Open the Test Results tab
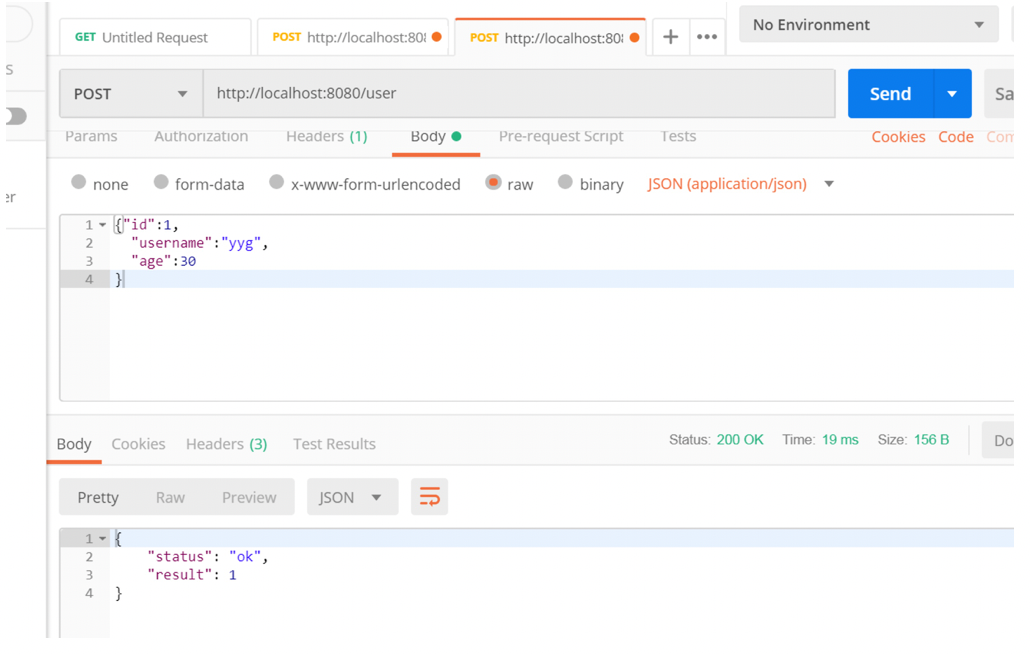Screen dimensions: 1030x654 [x=334, y=444]
